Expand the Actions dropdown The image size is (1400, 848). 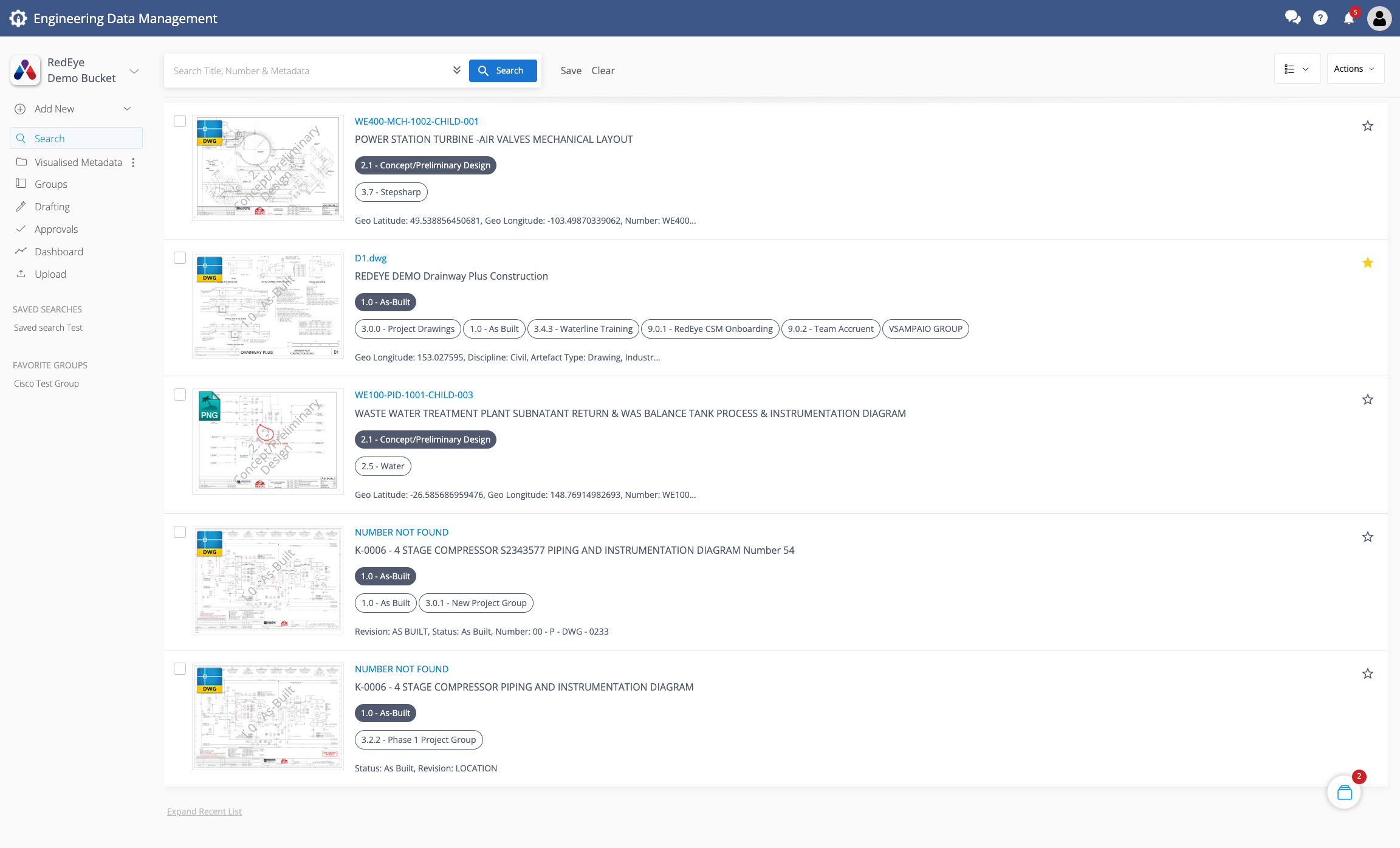[1355, 69]
